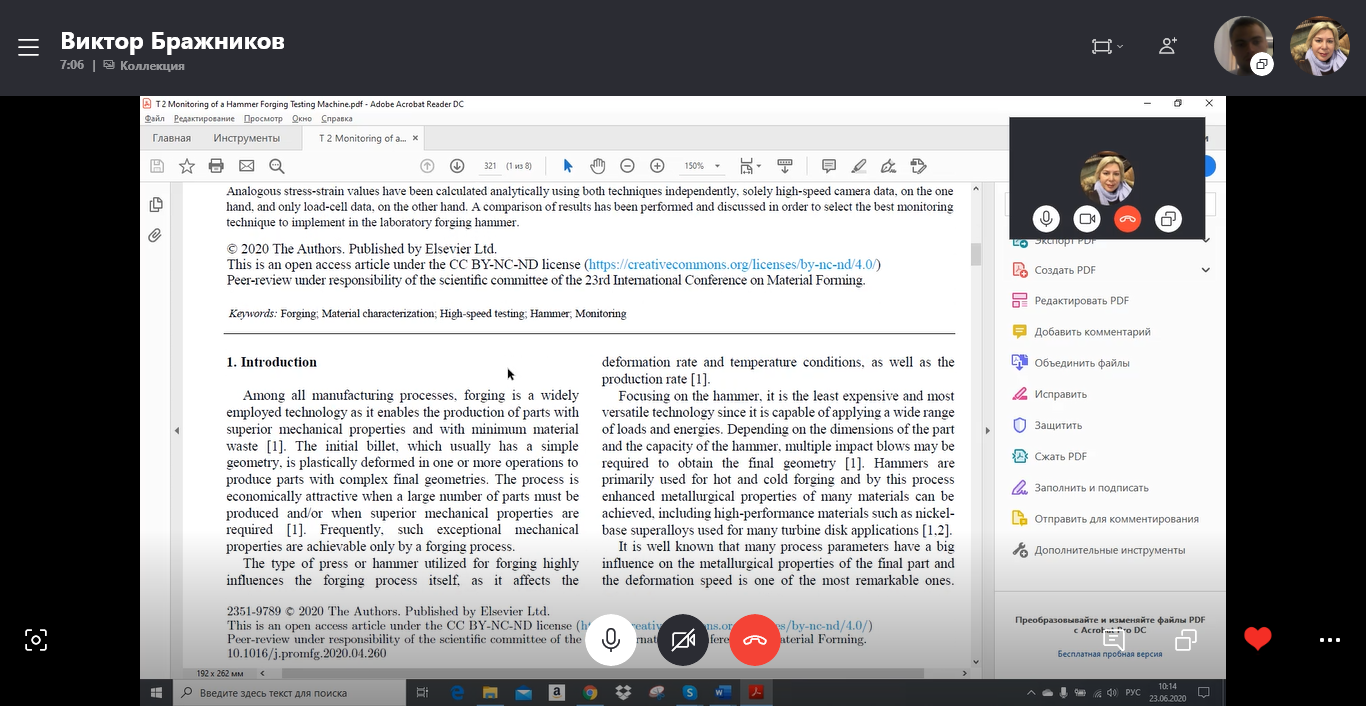Add people to the Skype call
Image resolution: width=1366 pixels, height=706 pixels.
(x=1167, y=46)
